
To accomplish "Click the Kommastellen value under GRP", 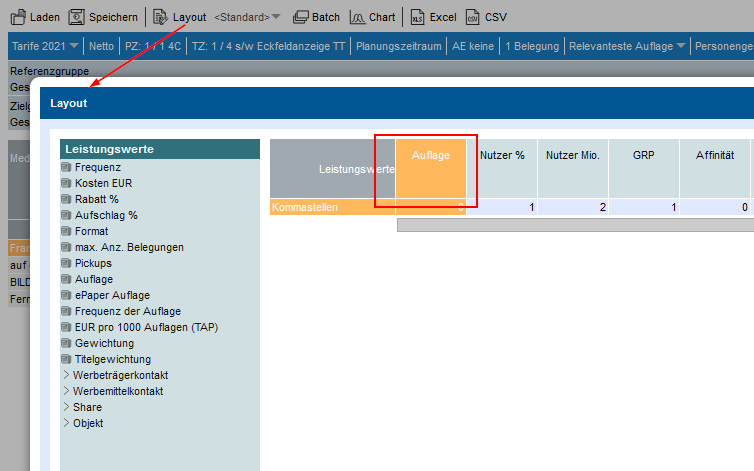I will (x=643, y=207).
